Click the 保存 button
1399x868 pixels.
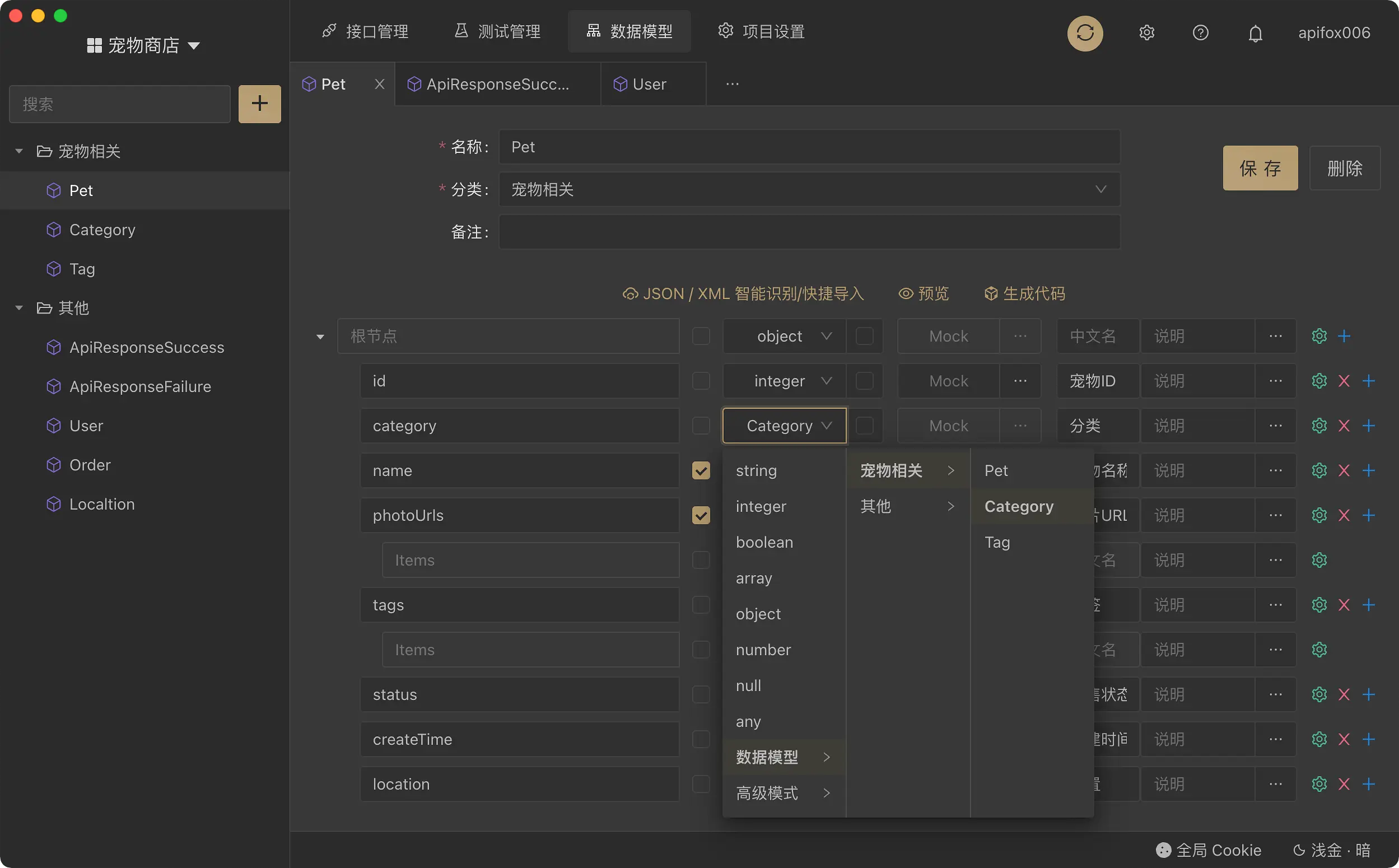tap(1260, 167)
